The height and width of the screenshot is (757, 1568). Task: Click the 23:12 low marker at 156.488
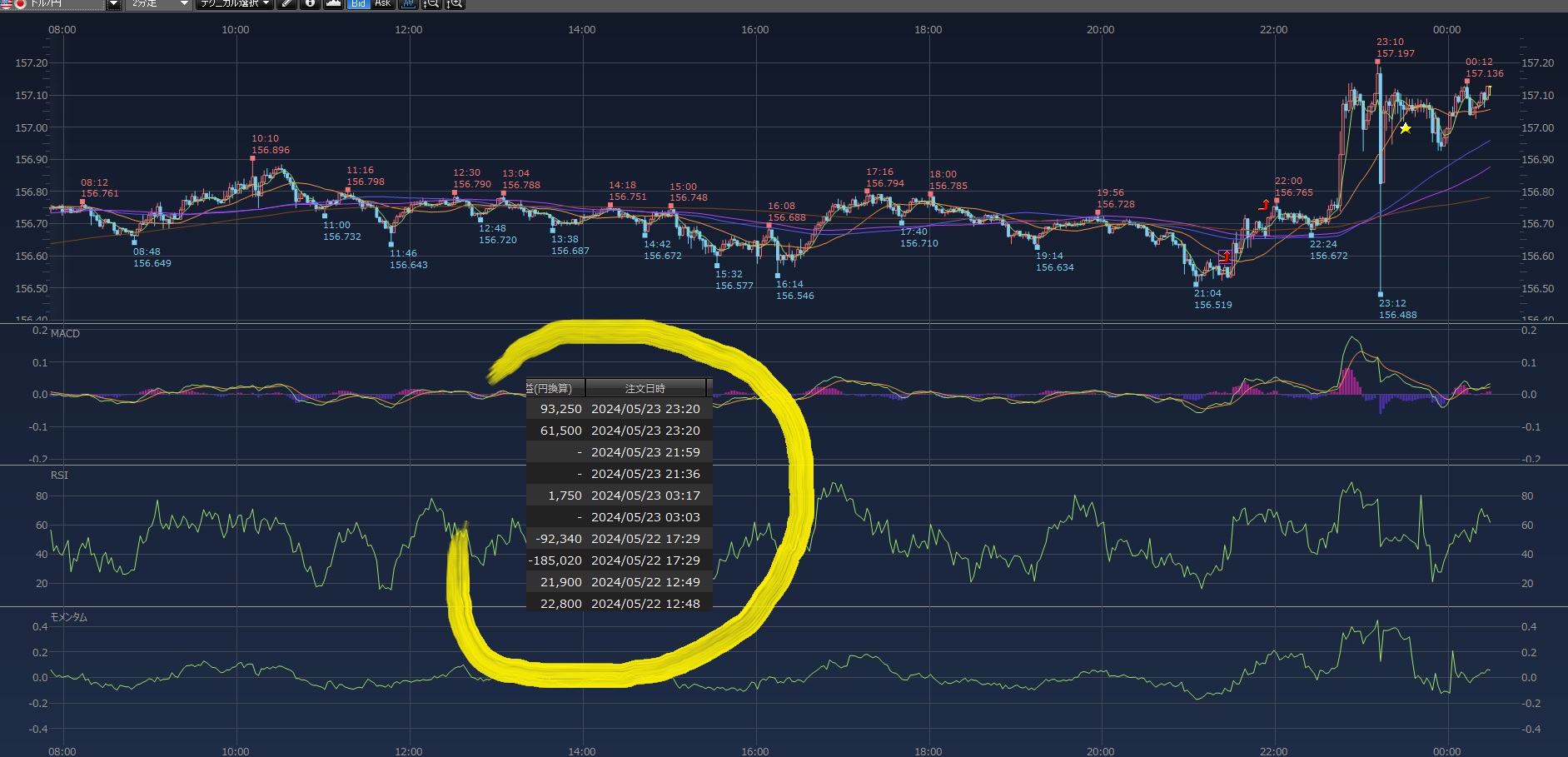tap(1380, 294)
